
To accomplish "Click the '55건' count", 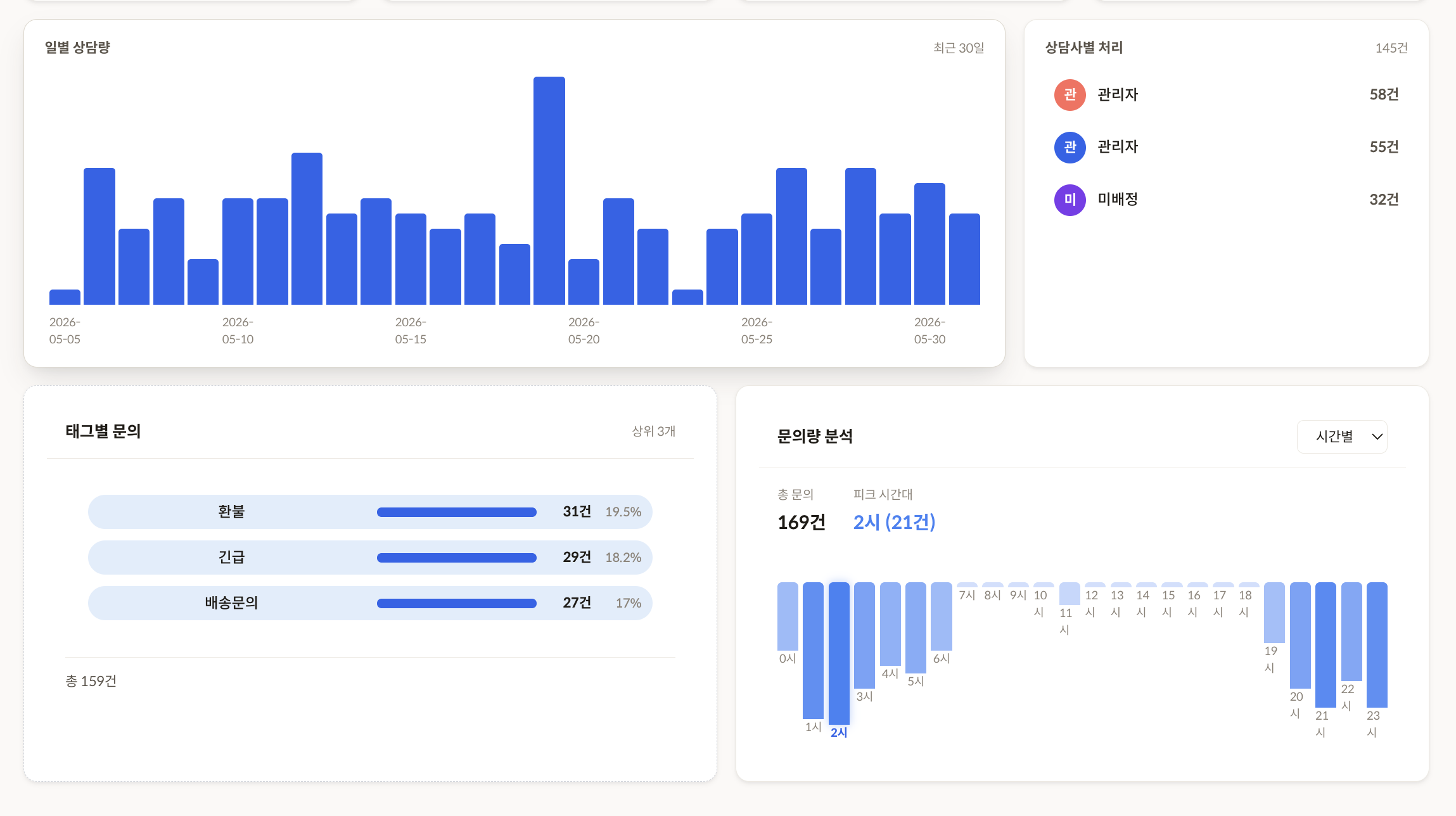I will tap(1384, 147).
